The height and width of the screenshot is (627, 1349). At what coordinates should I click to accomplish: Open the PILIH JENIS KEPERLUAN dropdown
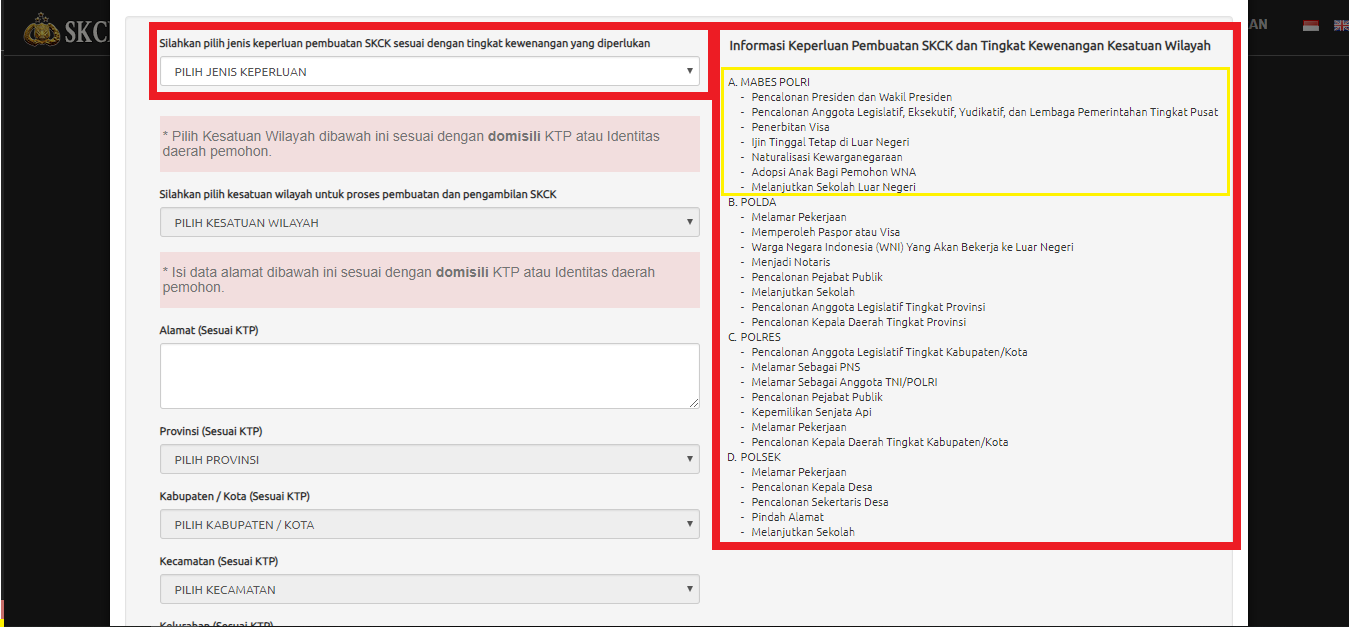[429, 71]
